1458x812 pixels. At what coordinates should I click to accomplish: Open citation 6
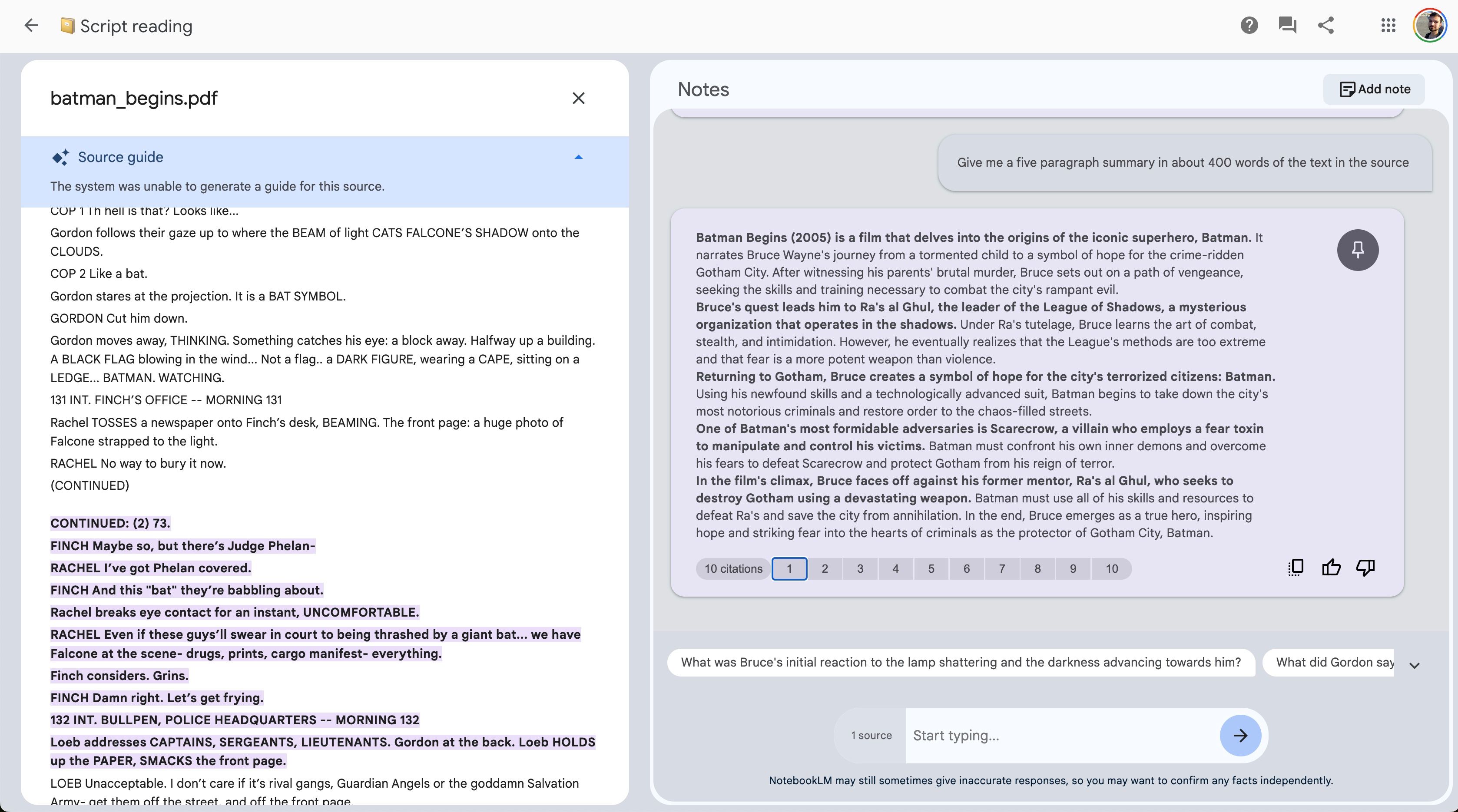tap(966, 569)
